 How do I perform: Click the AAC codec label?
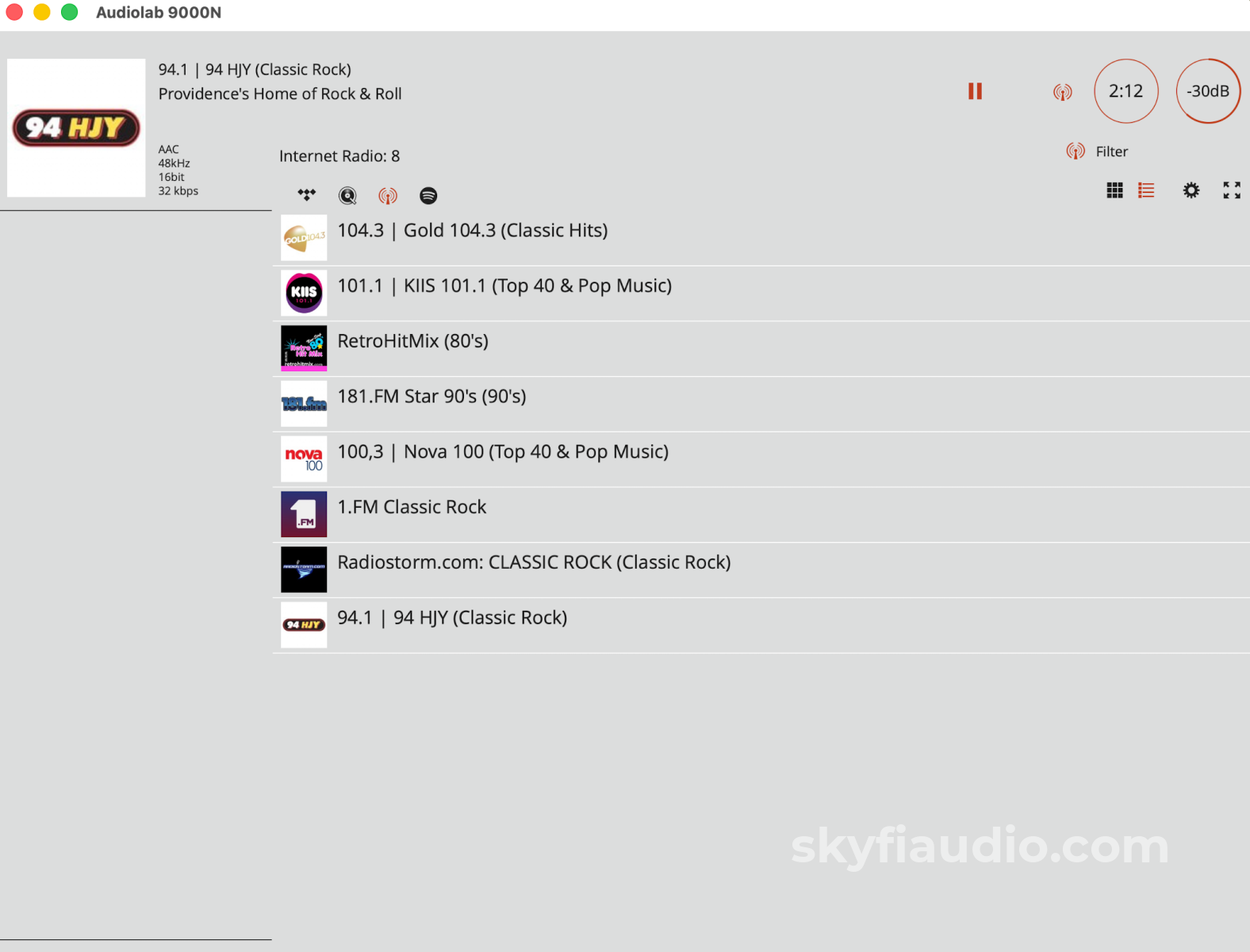168,149
